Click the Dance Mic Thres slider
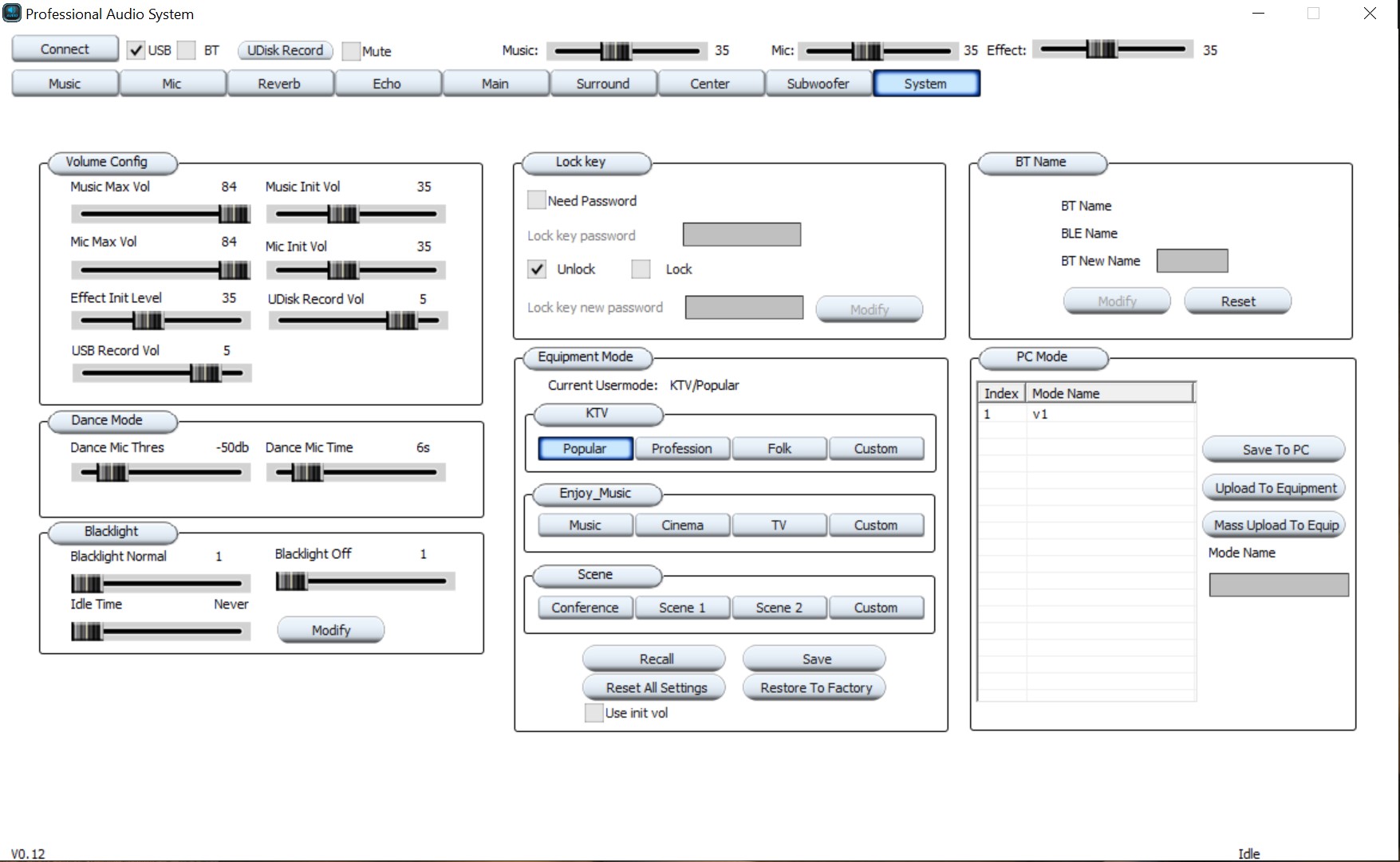1400x862 pixels. 160,473
